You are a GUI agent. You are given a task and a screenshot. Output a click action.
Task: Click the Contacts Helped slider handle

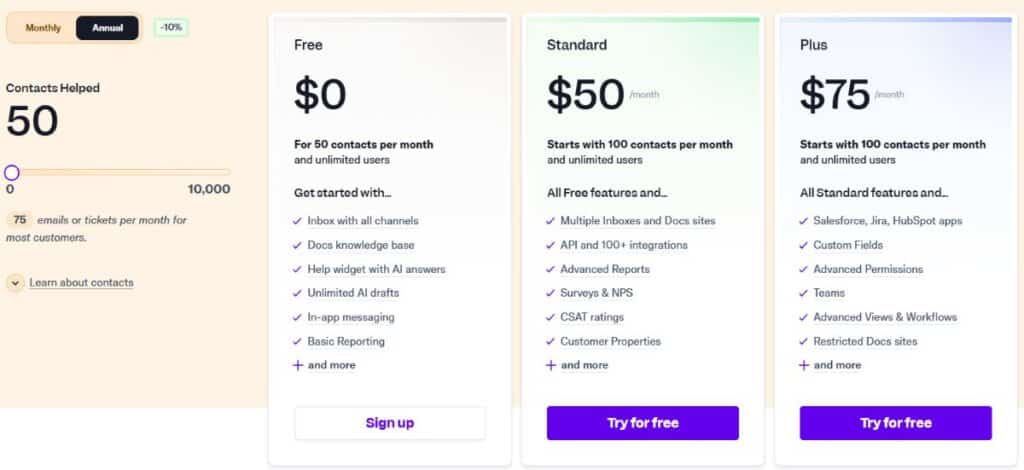pyautogui.click(x=12, y=172)
